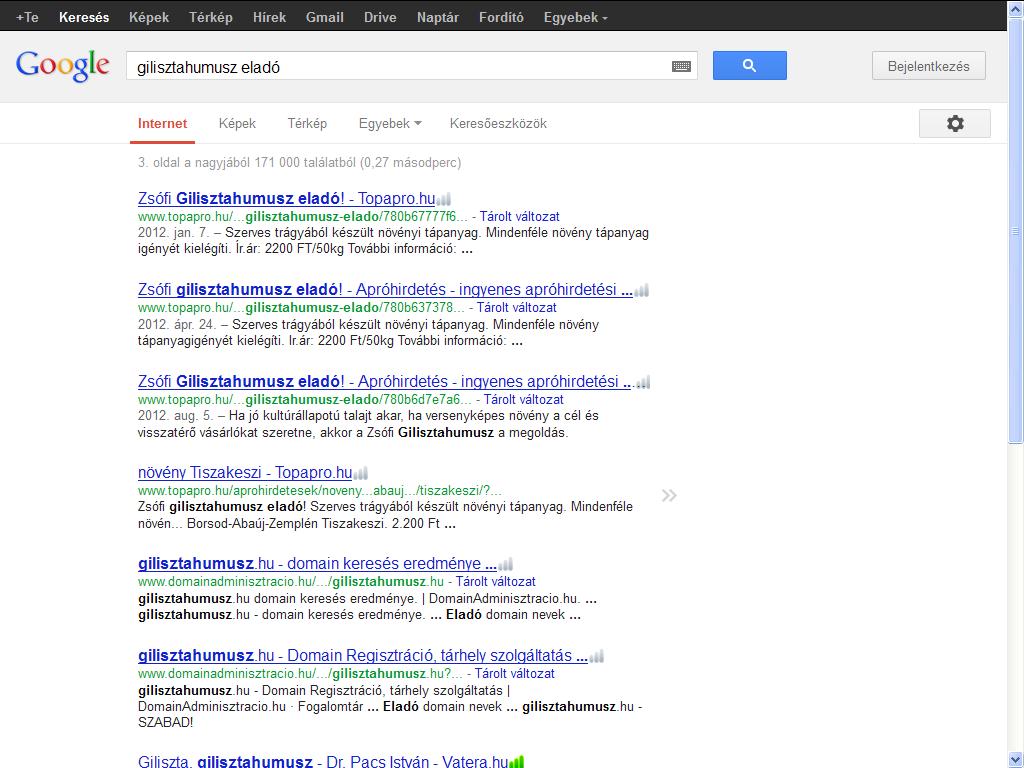Open Képek in the black top bar

coord(149,18)
